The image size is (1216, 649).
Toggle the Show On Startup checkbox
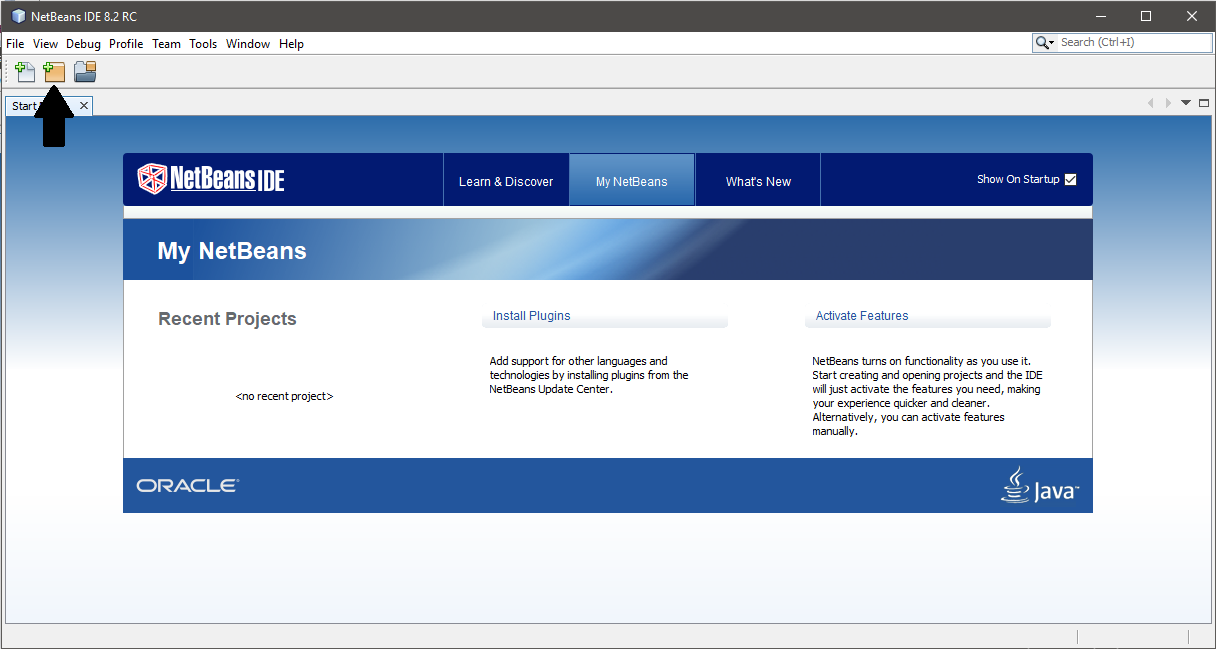click(1070, 179)
